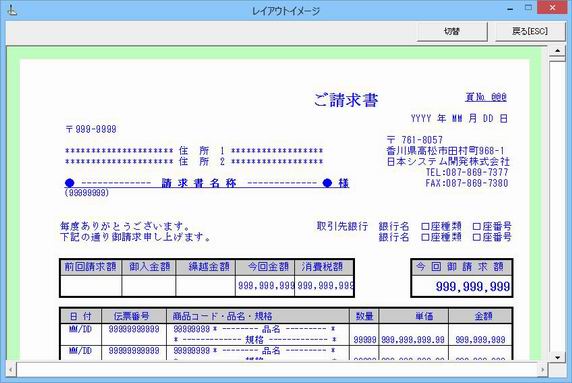The height and width of the screenshot is (383, 572).
Task: Click the 下記の通り御請求申し上げます。 line
Action: point(135,237)
